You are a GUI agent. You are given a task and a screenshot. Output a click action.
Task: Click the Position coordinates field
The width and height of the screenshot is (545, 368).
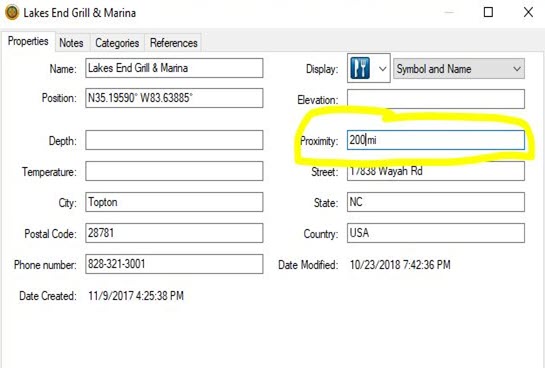174,98
